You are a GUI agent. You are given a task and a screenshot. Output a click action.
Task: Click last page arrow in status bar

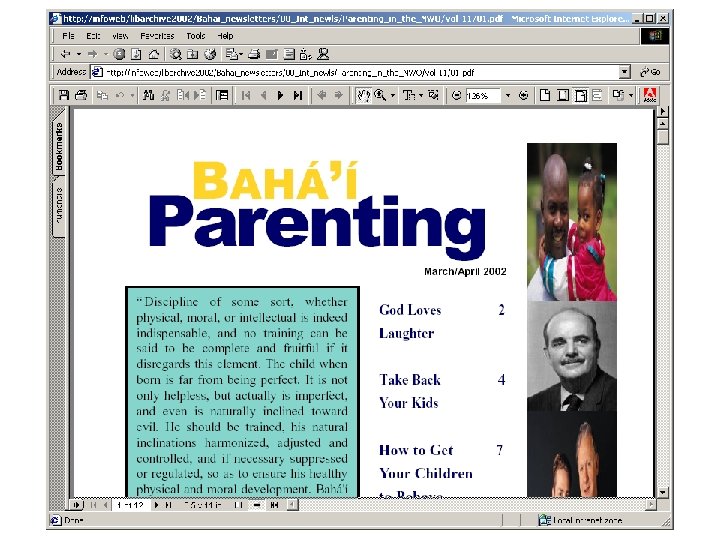click(169, 505)
